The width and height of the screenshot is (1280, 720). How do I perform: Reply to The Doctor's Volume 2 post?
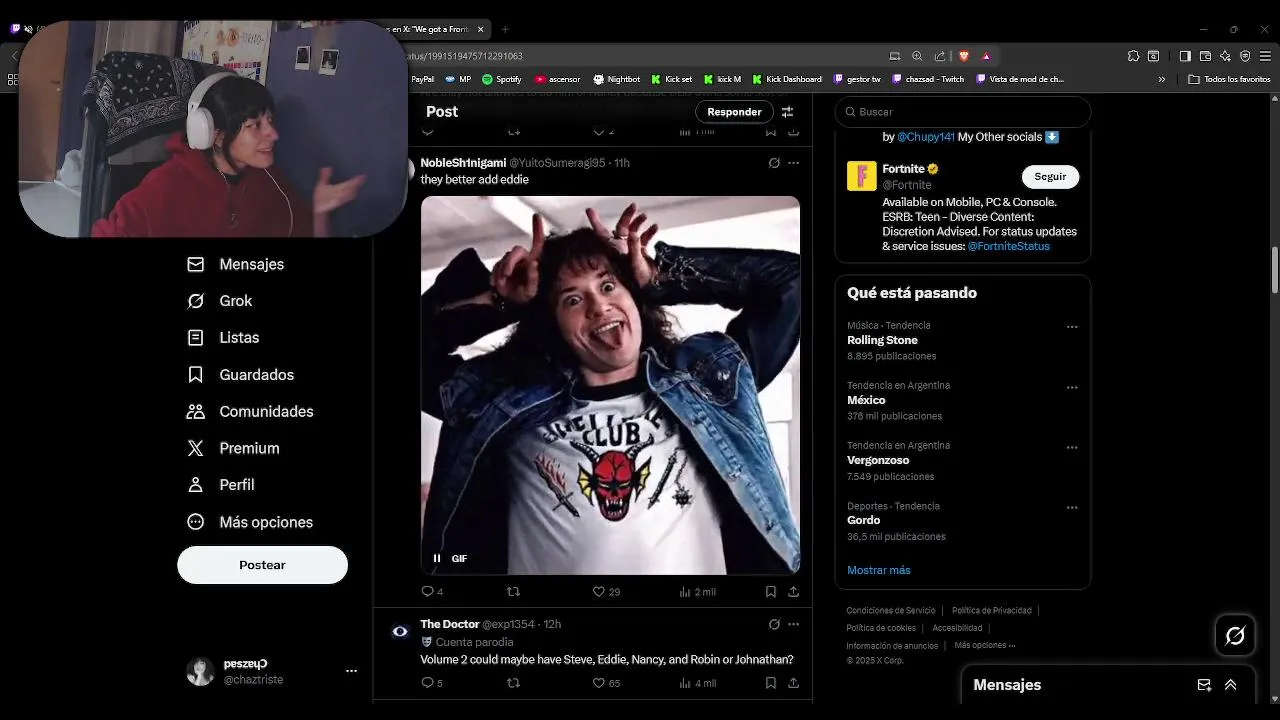coord(428,683)
